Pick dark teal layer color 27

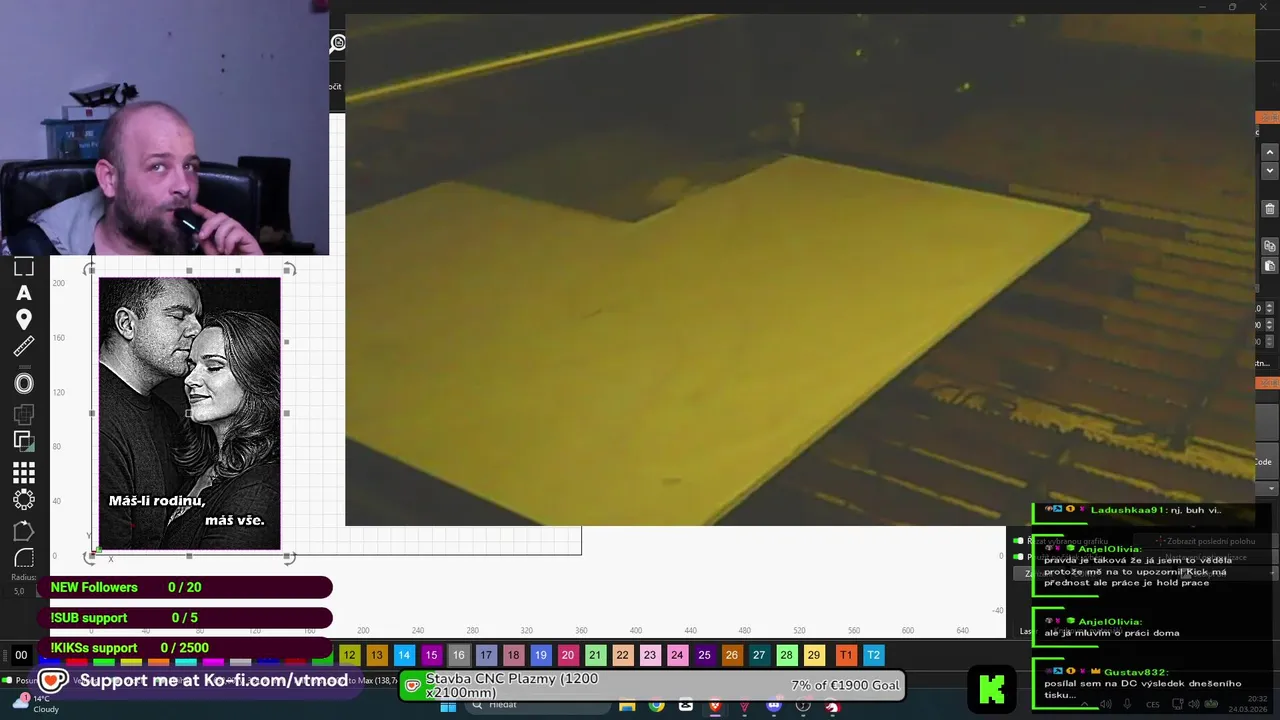(759, 656)
